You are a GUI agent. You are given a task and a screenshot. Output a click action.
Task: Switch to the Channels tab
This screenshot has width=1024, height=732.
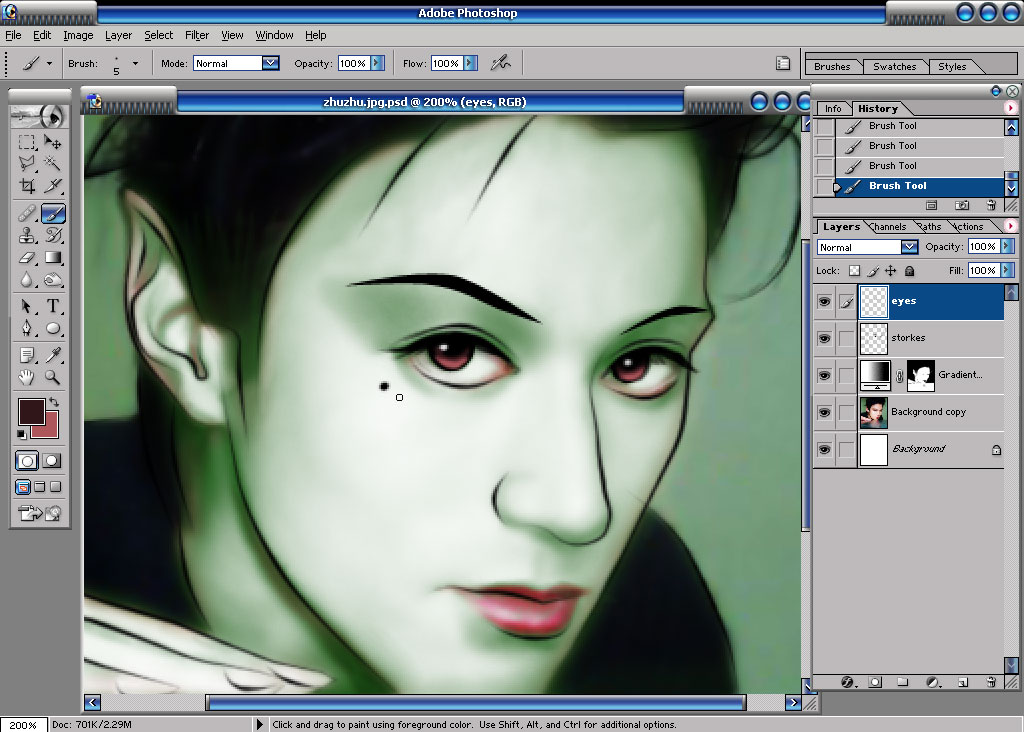(888, 227)
